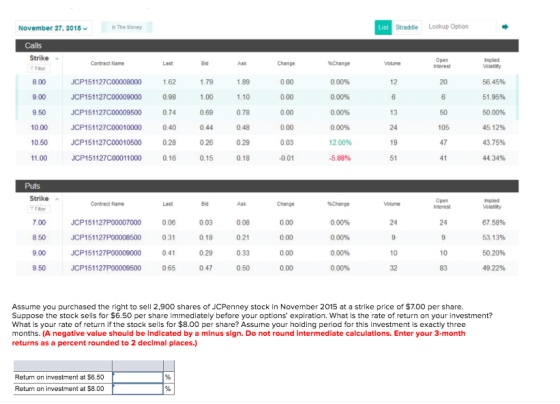The height and width of the screenshot is (404, 560).
Task: Click Calls table Open Interest header
Action: point(442,63)
